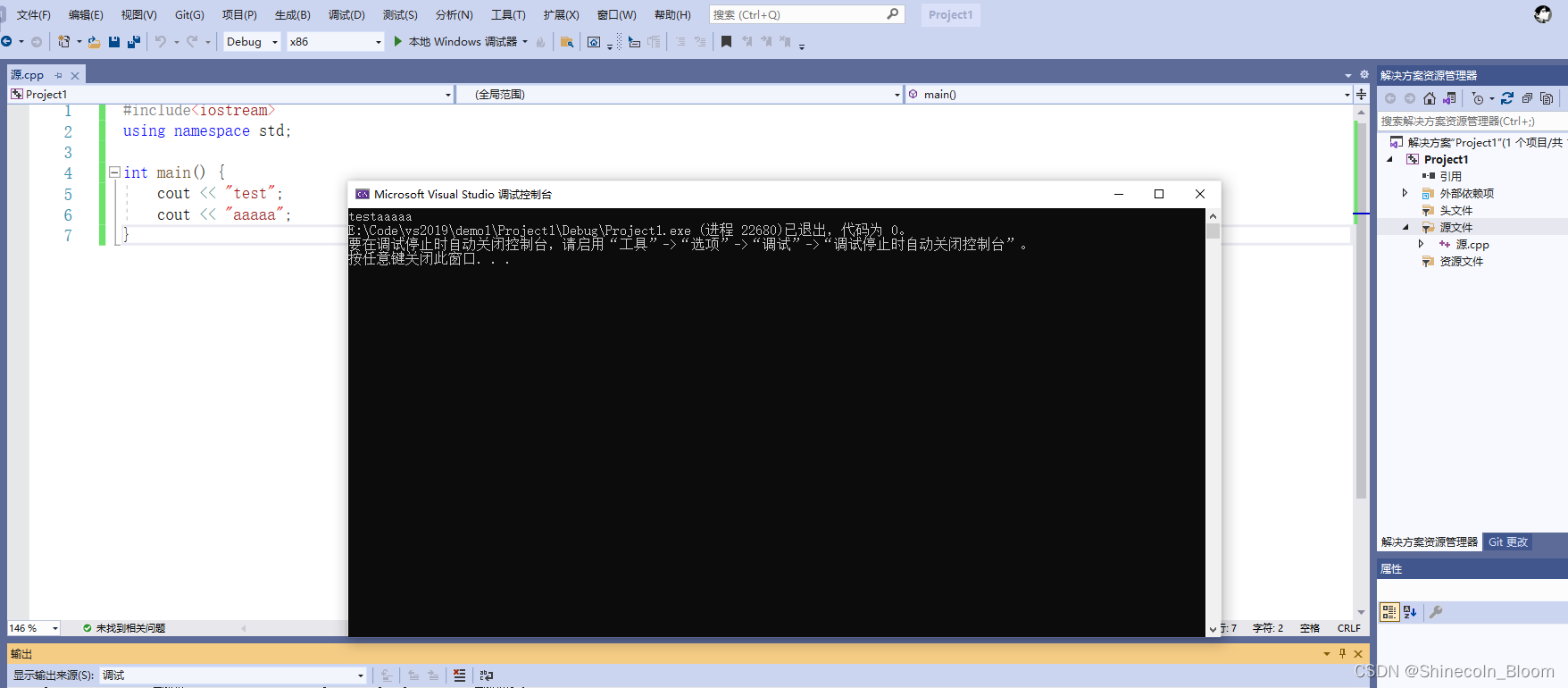Open the 编辑(E) menu

tap(86, 15)
